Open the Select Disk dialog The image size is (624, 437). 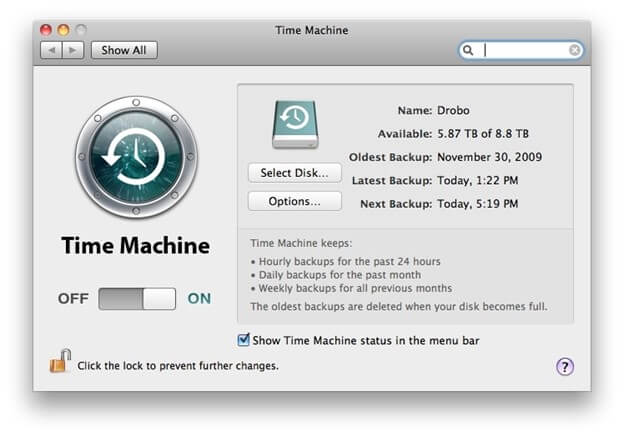(294, 173)
